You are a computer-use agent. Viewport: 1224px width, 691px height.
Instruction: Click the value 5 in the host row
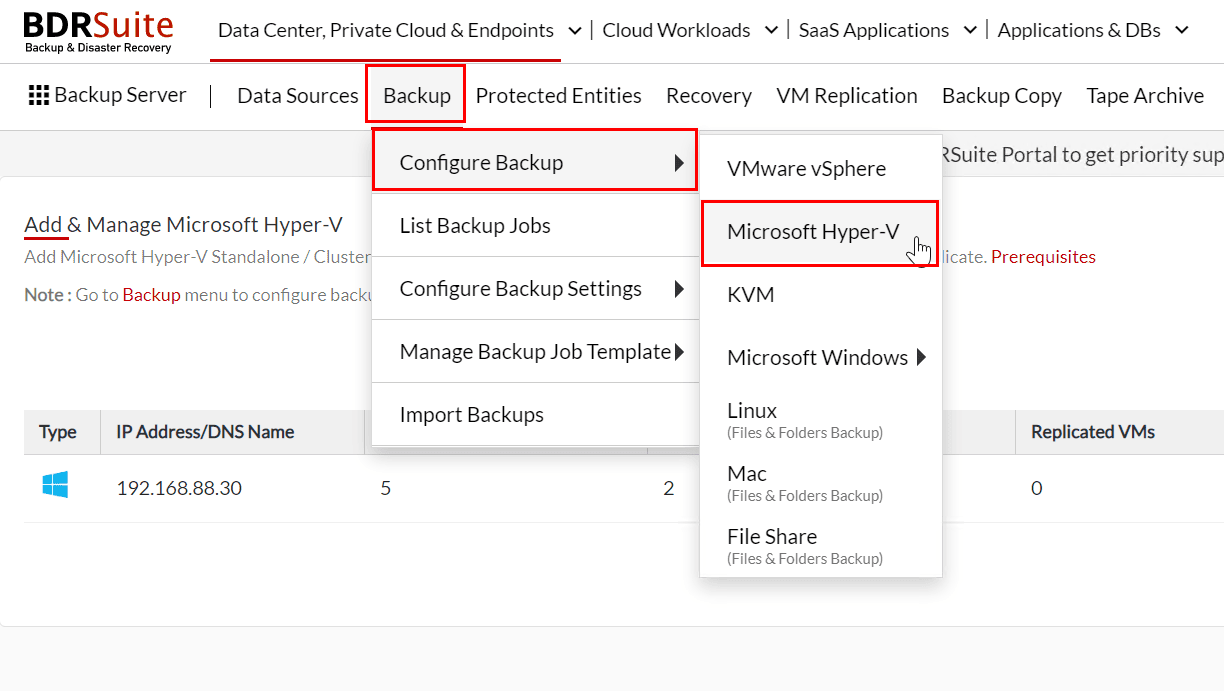pos(386,488)
